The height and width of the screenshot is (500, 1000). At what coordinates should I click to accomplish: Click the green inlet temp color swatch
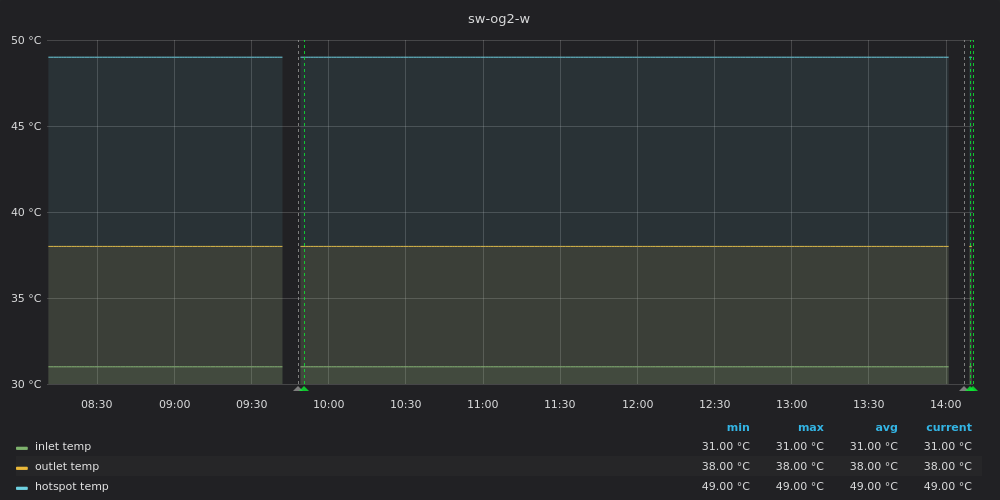click(x=22, y=448)
